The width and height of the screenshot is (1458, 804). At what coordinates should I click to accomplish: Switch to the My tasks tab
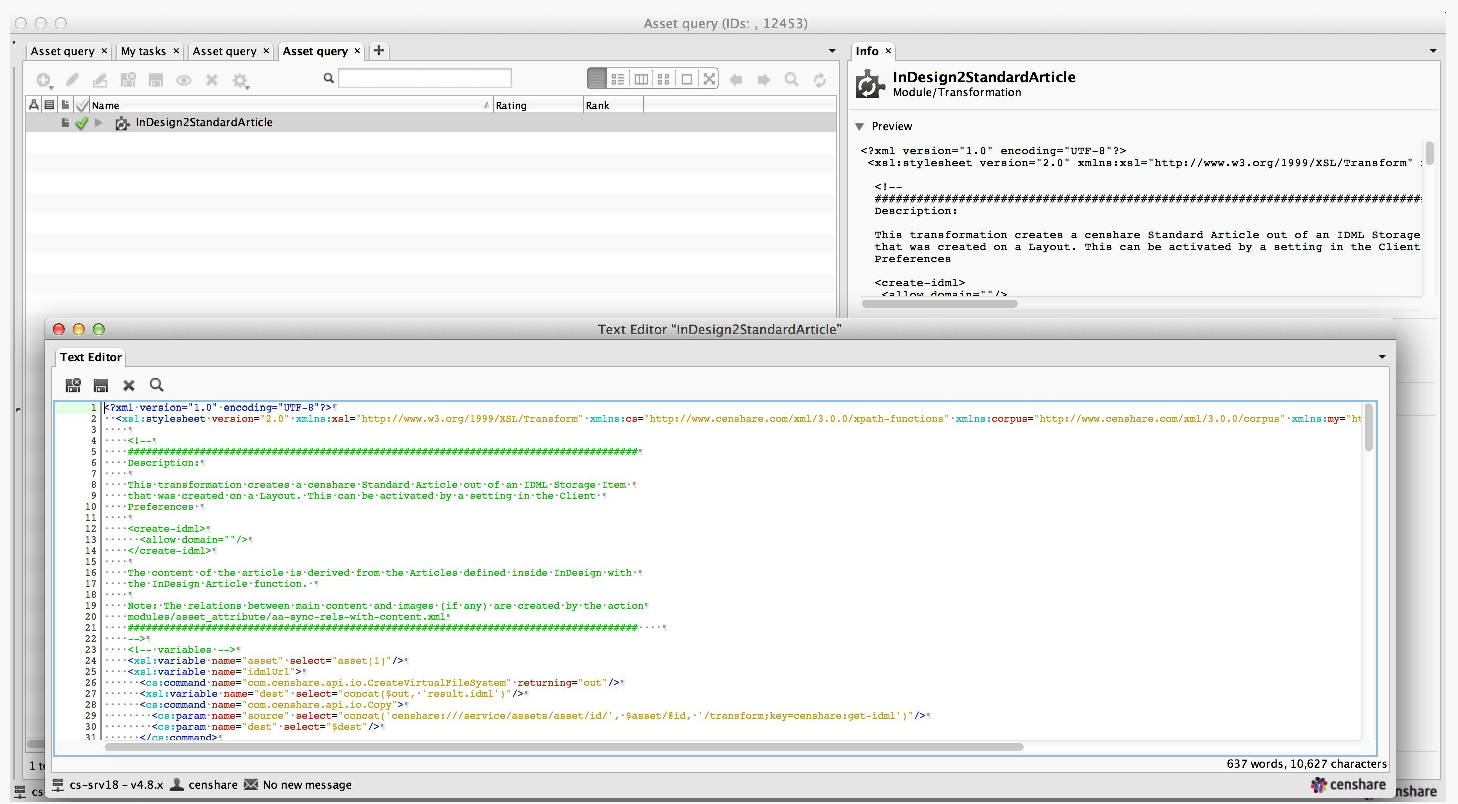click(144, 51)
